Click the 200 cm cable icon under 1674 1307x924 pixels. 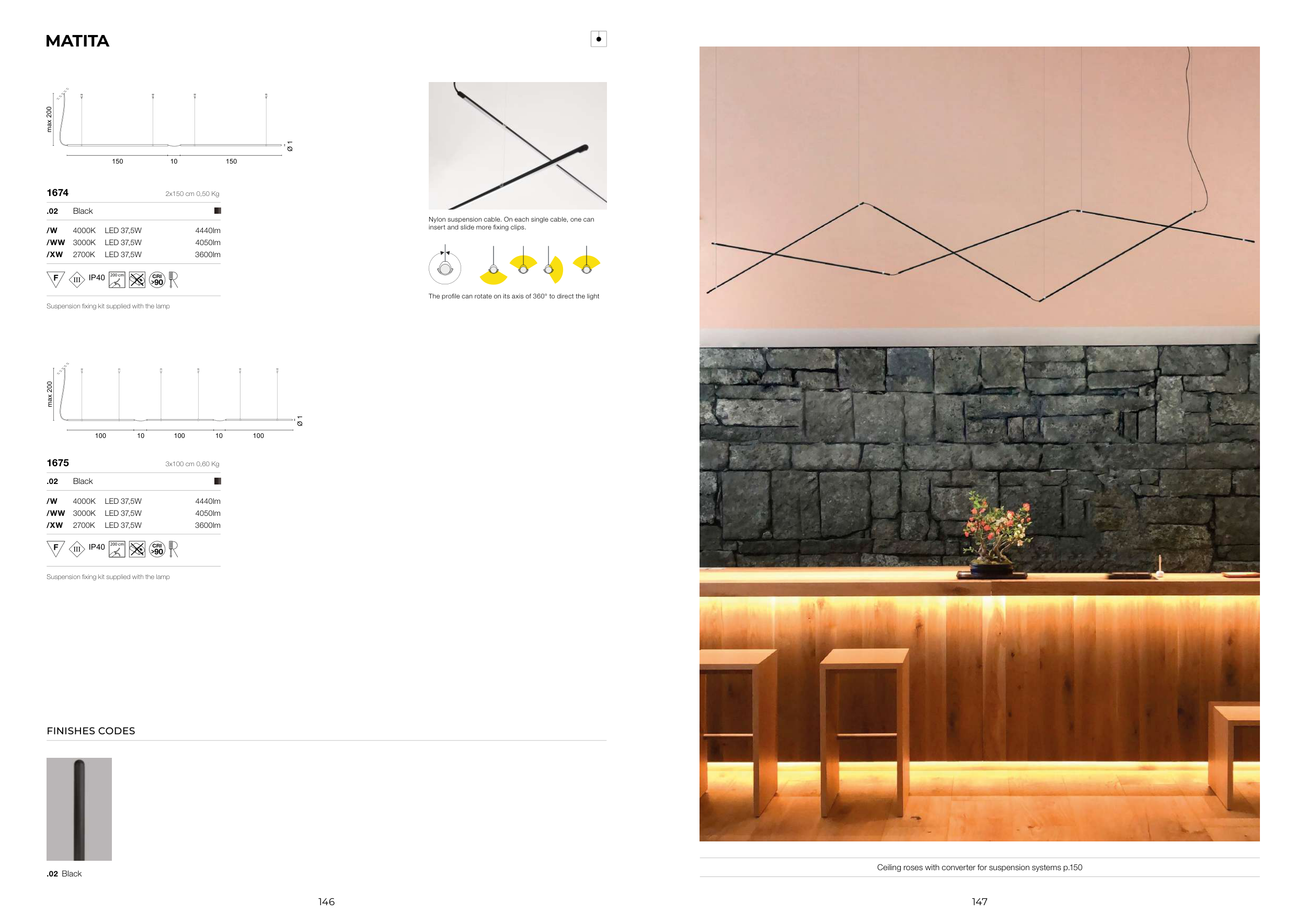117,280
